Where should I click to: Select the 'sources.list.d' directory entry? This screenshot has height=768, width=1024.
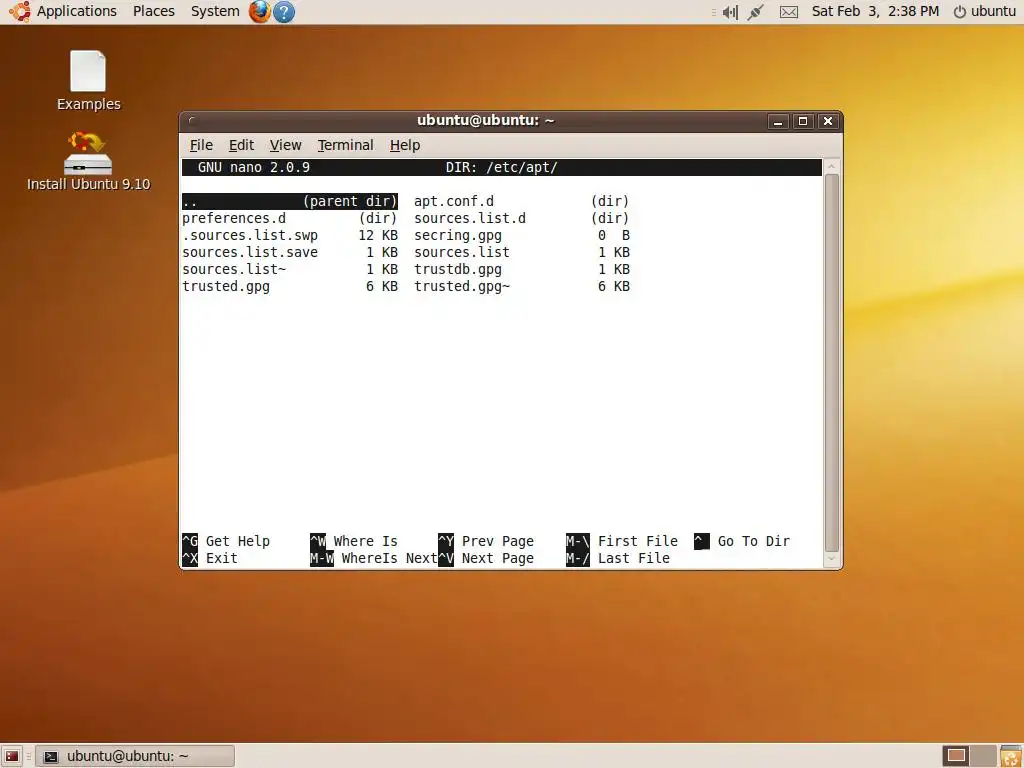pyautogui.click(x=522, y=218)
